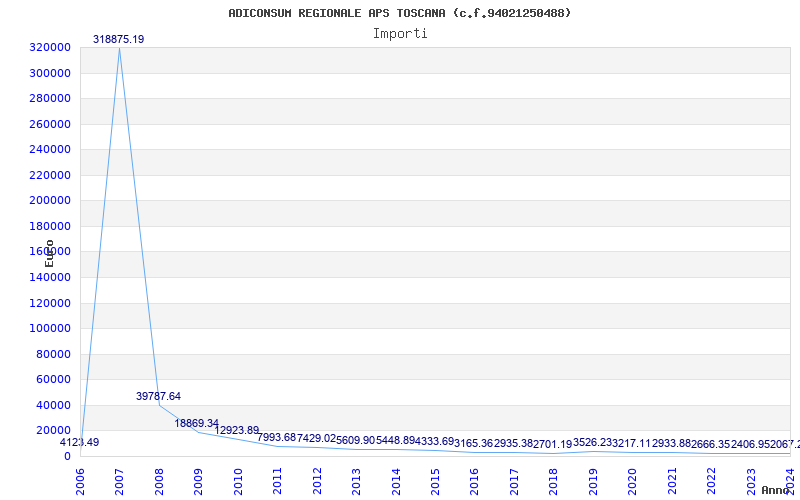Click the x-axis year 2010
The height and width of the screenshot is (500, 800).
point(238,482)
